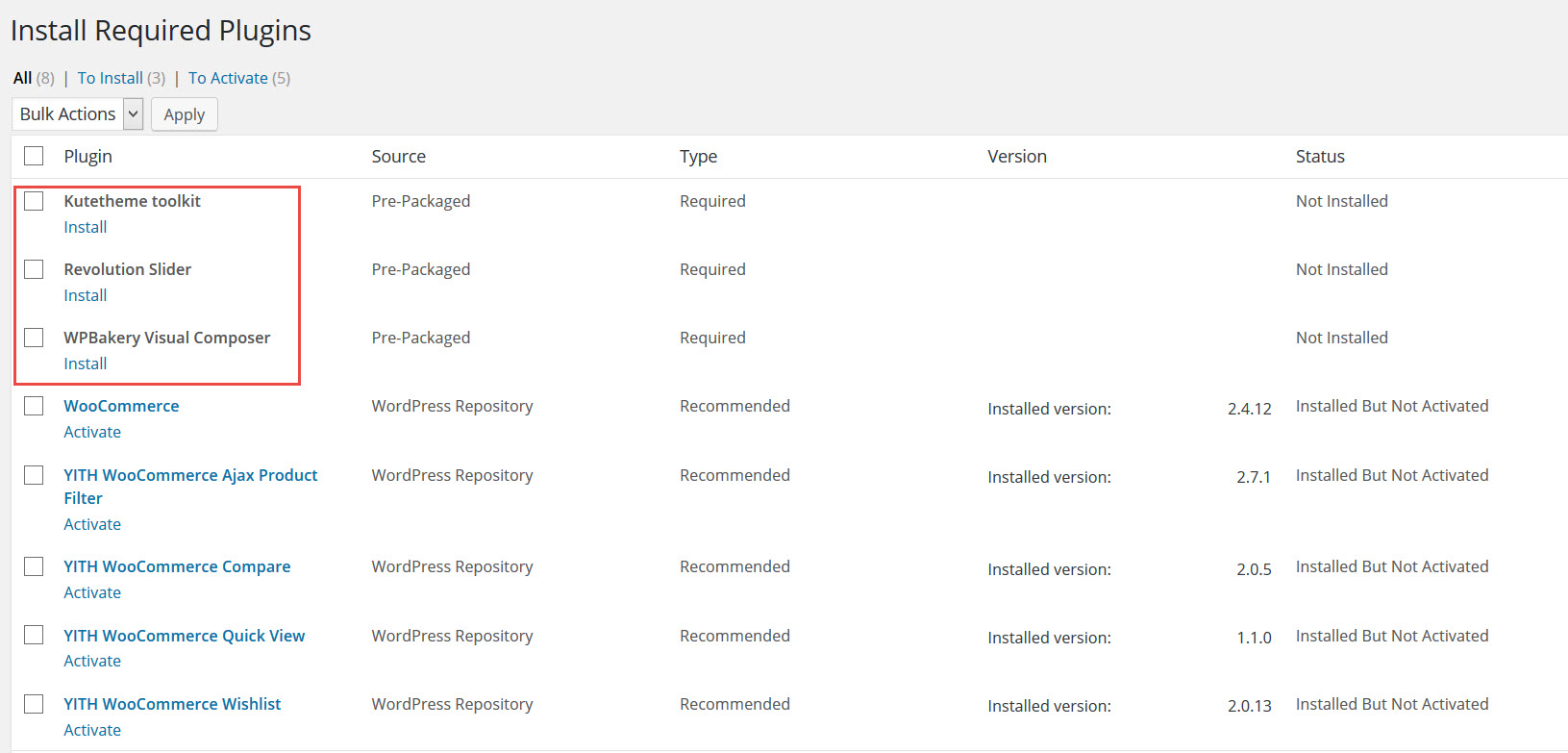The width and height of the screenshot is (1568, 753).
Task: Open YITH WooCommerce Wishlist title link
Action: click(x=172, y=704)
